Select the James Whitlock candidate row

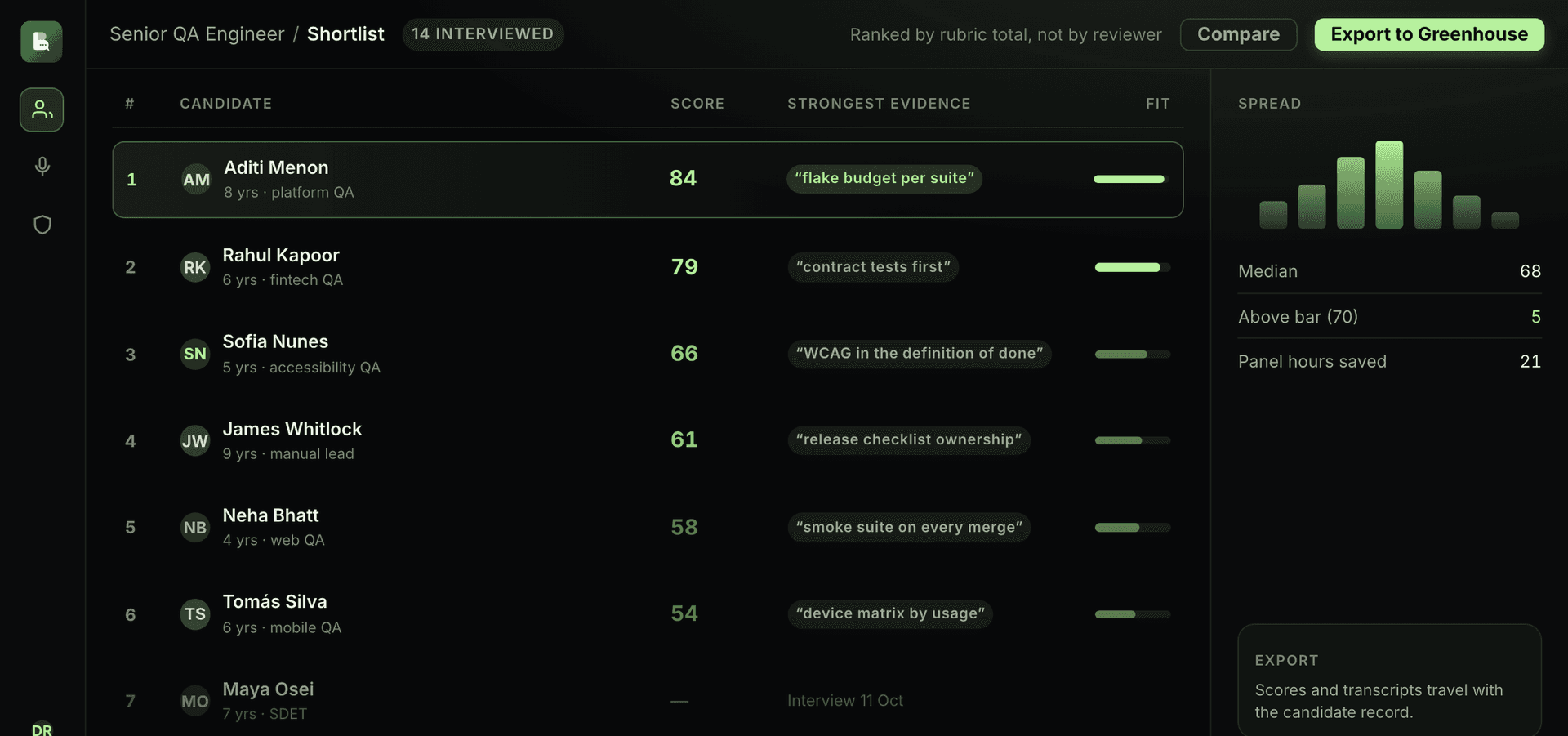(648, 441)
